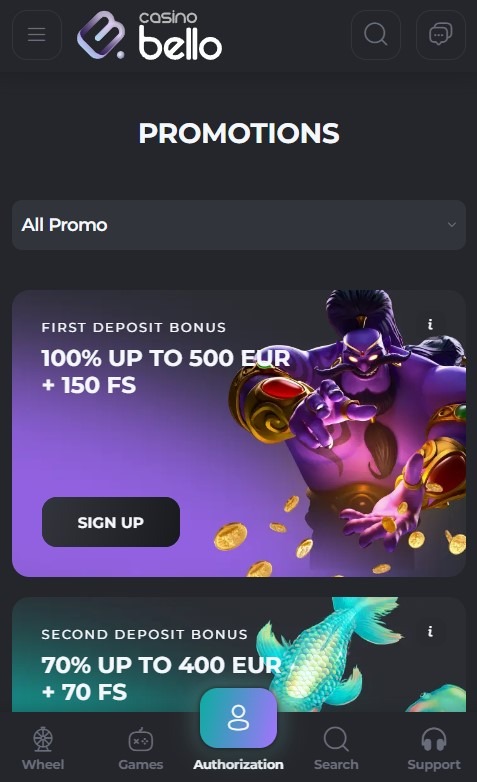Open the Wheel icon in bottom bar
This screenshot has width=477, height=782.
click(x=43, y=739)
